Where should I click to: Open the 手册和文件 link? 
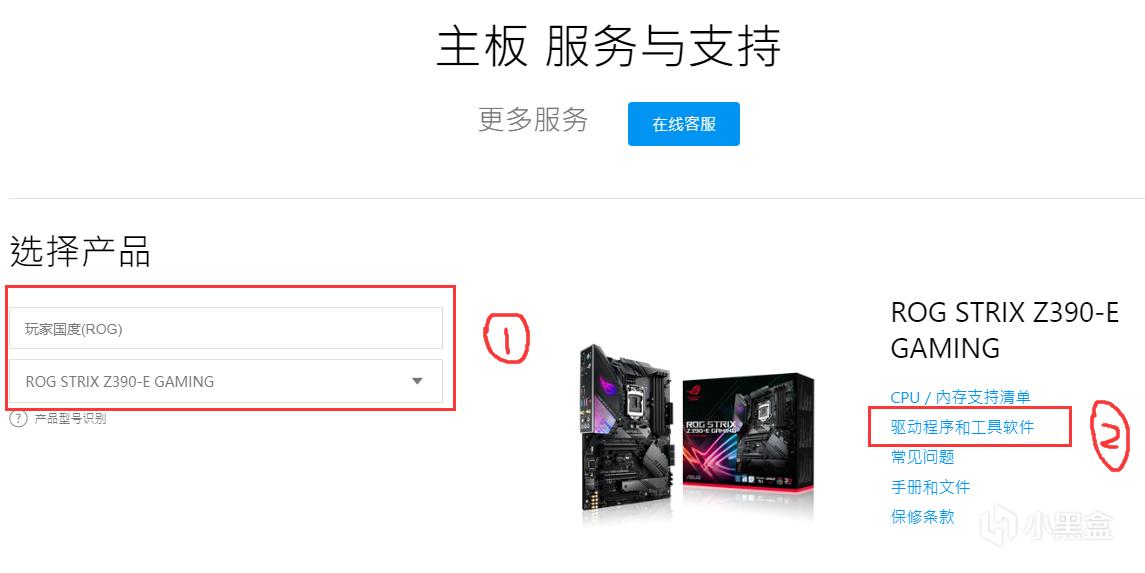pos(930,487)
